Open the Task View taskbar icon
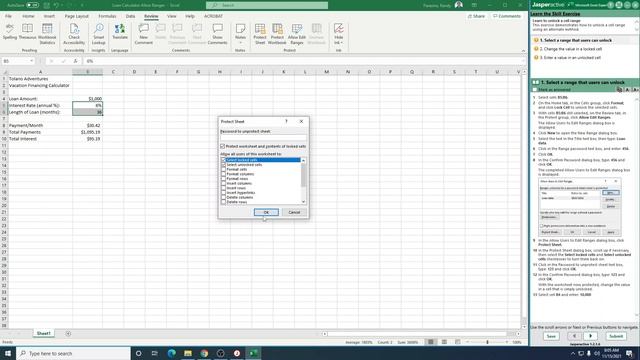The width and height of the screenshot is (640, 360). pos(155,353)
